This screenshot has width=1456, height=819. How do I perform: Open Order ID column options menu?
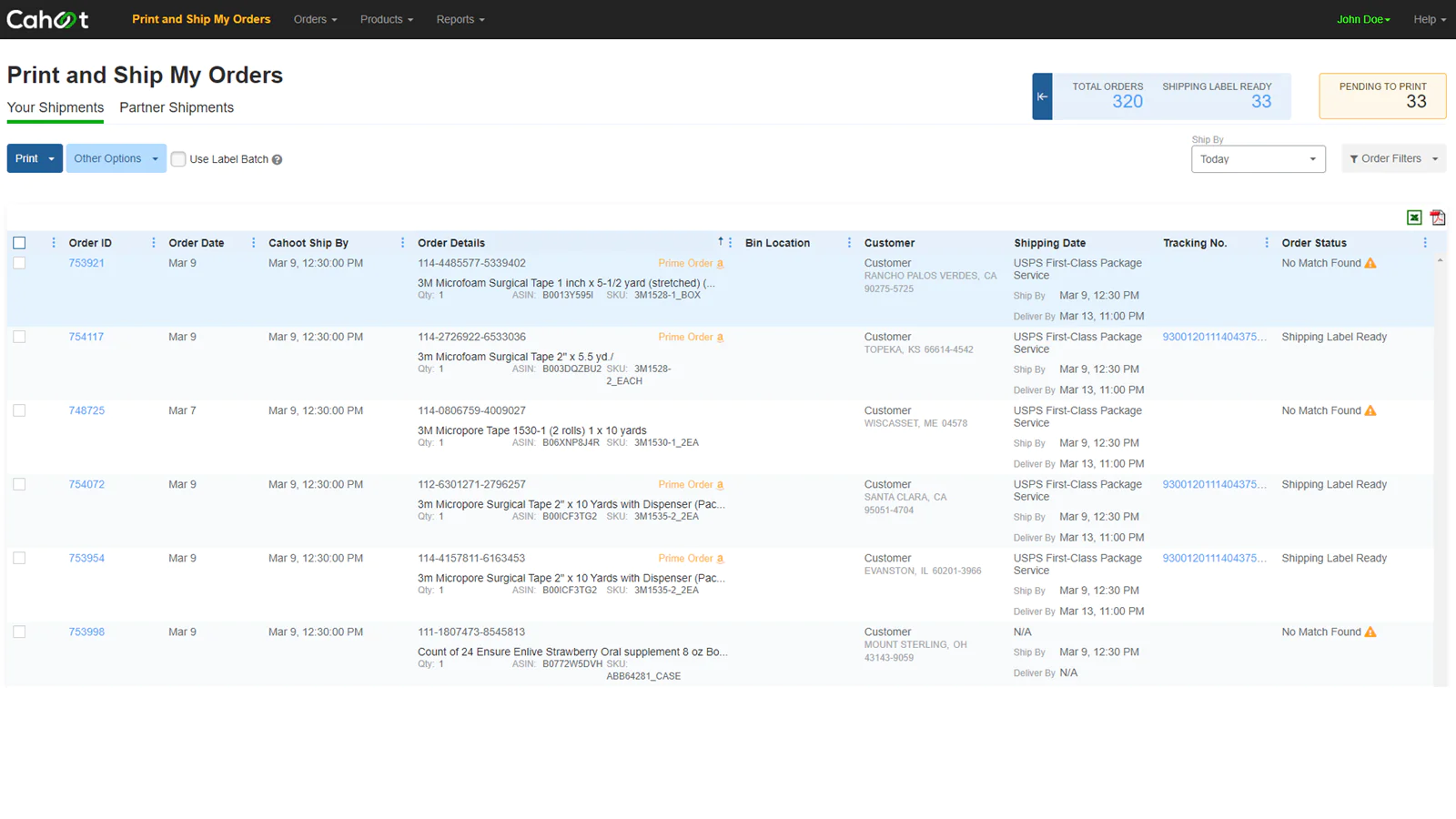(153, 243)
